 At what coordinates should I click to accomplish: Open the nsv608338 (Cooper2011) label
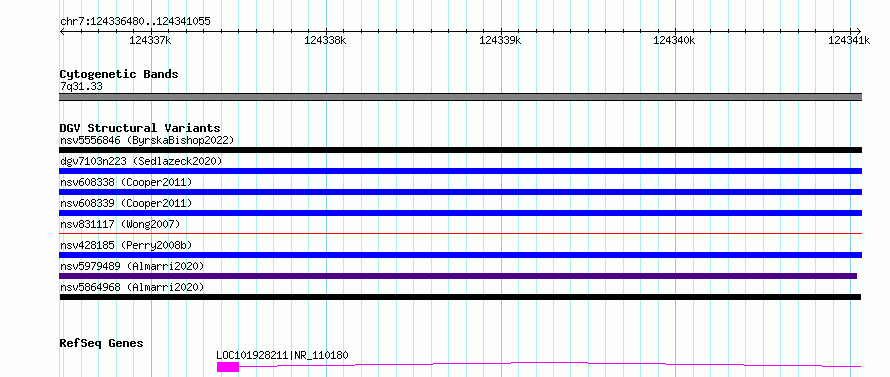coord(126,182)
